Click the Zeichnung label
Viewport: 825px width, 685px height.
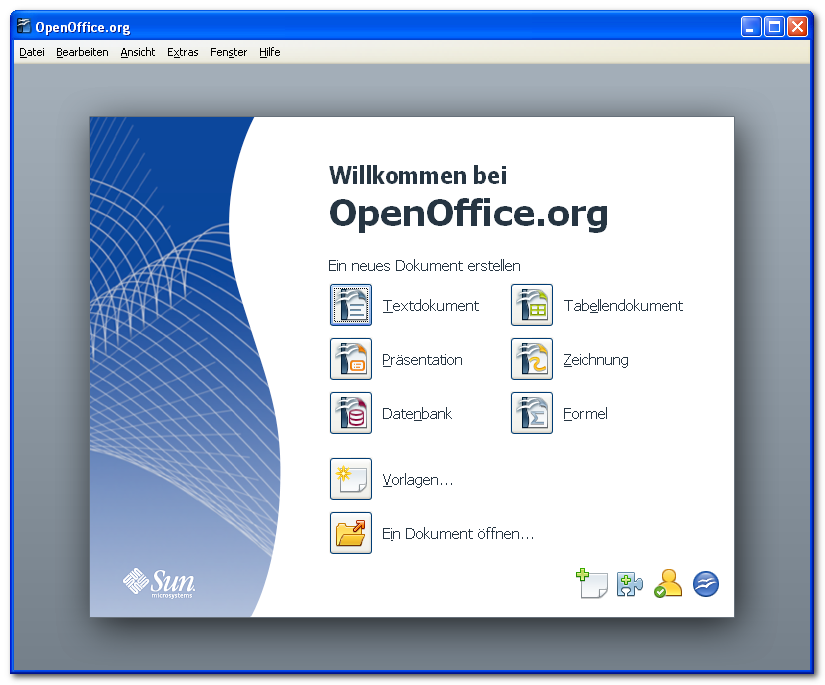click(x=596, y=360)
